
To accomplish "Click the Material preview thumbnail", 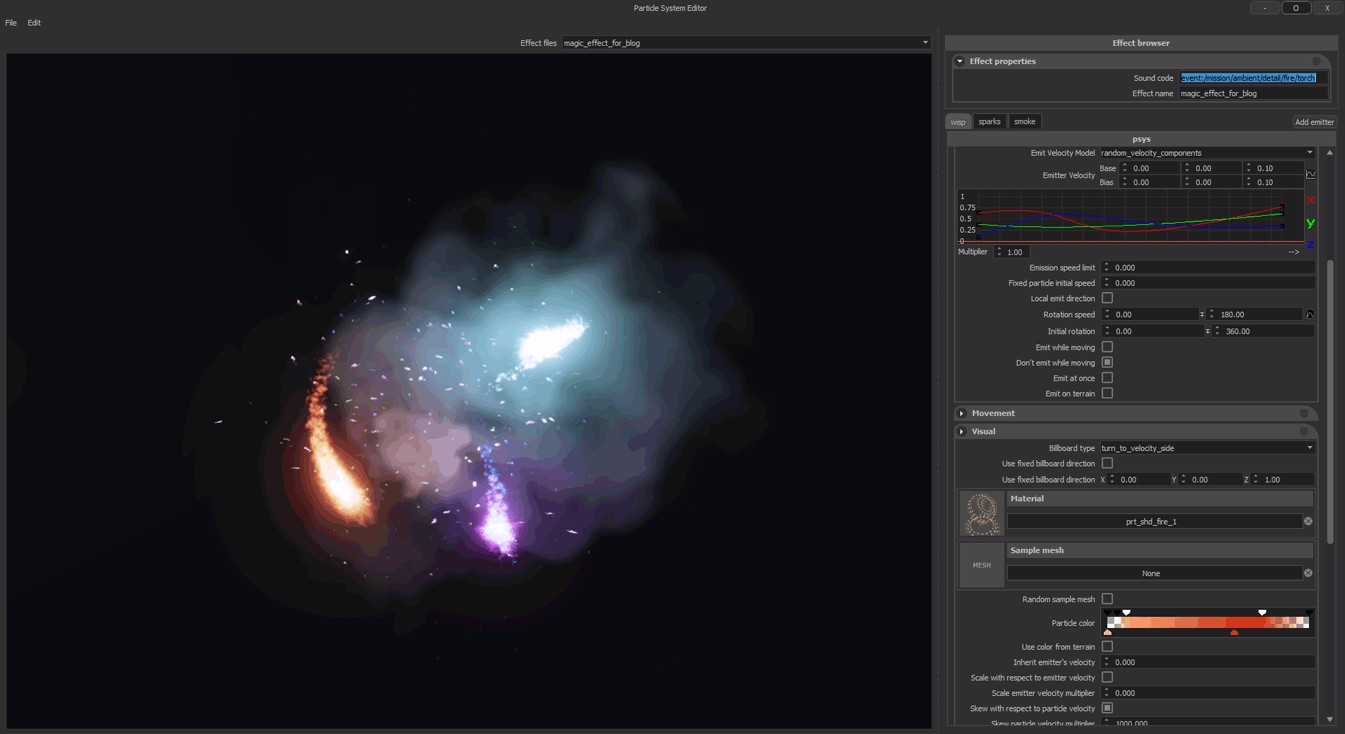I will click(x=981, y=513).
